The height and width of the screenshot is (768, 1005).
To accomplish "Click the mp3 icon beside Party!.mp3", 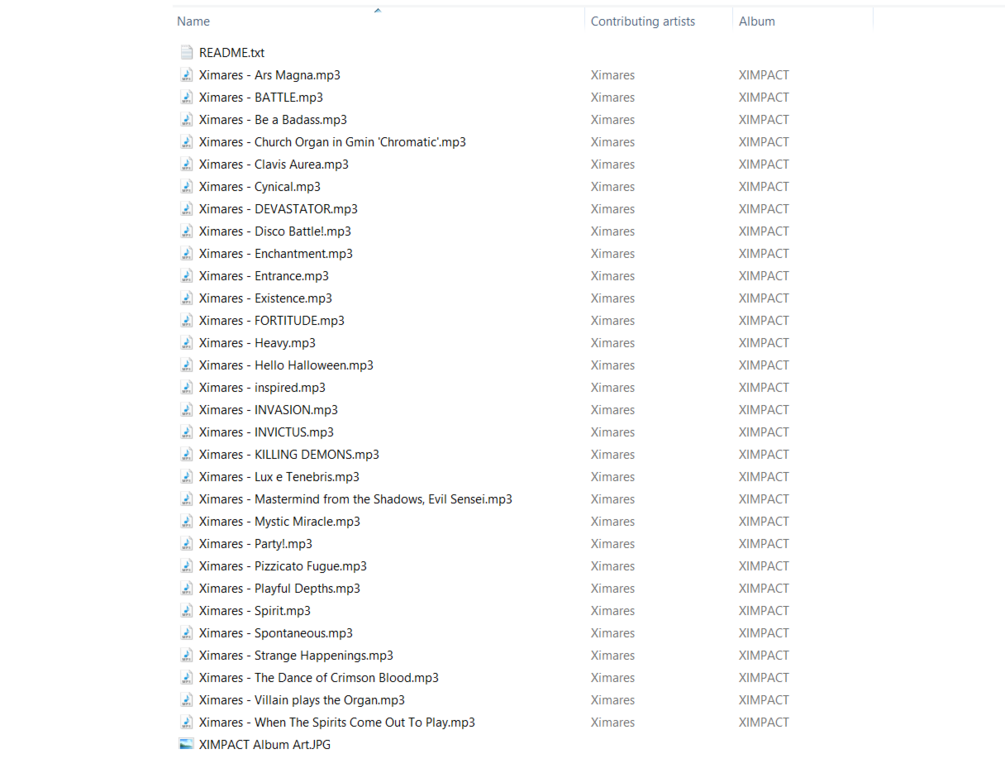I will (x=187, y=544).
